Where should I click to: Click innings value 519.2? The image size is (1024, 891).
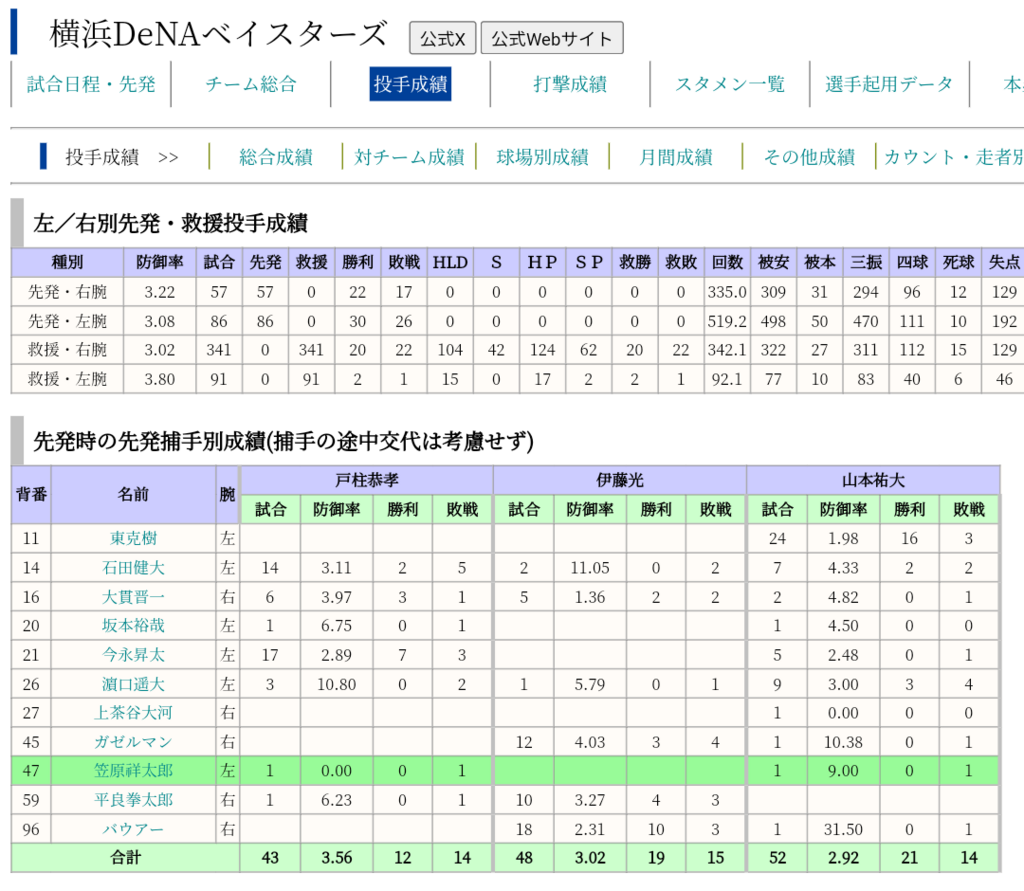click(x=727, y=321)
